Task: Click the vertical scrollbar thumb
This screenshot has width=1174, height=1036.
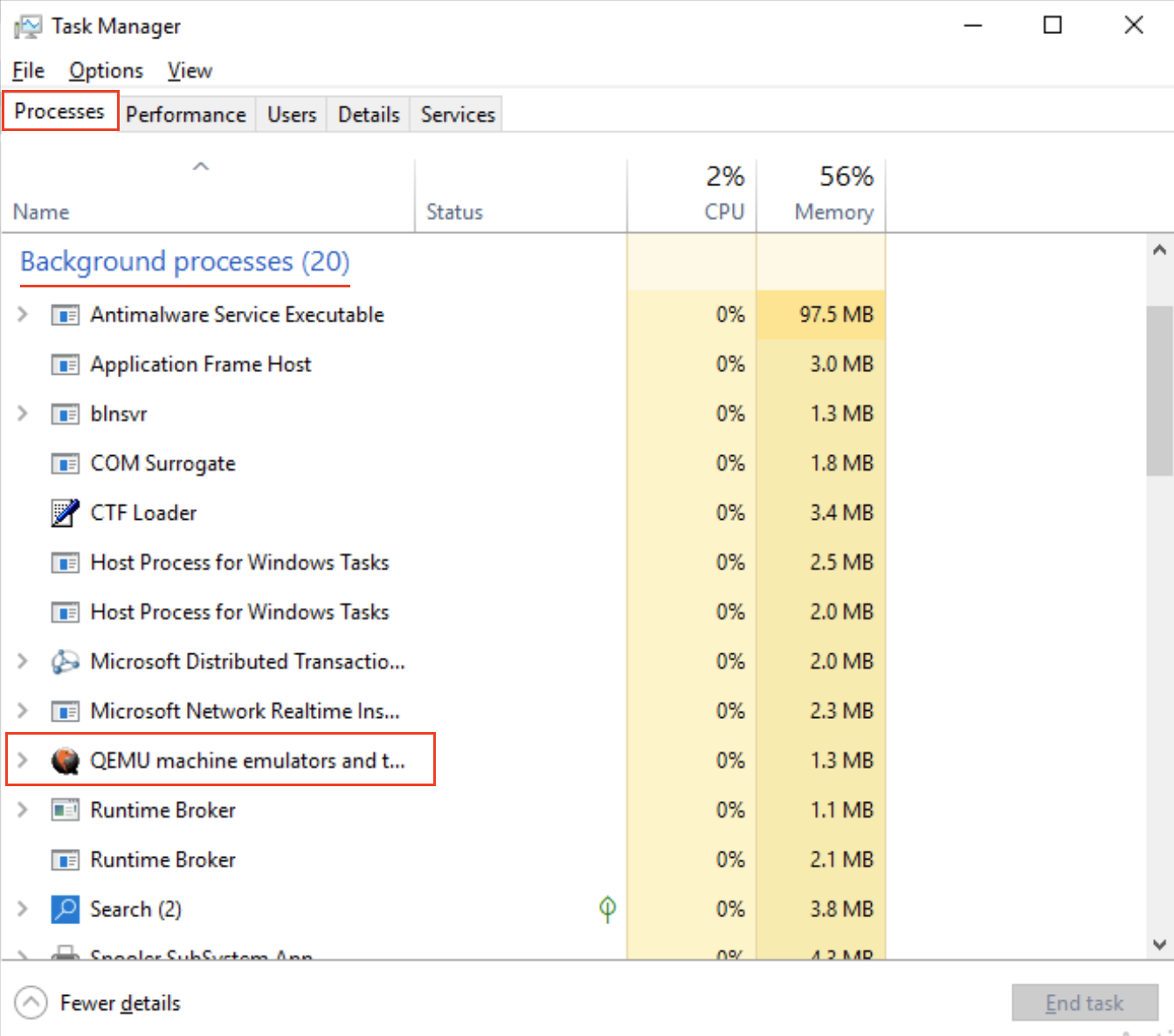Action: tap(1159, 390)
